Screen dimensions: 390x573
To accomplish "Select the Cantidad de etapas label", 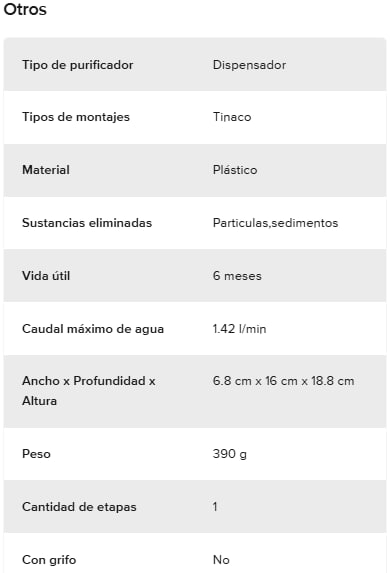I will tap(79, 507).
